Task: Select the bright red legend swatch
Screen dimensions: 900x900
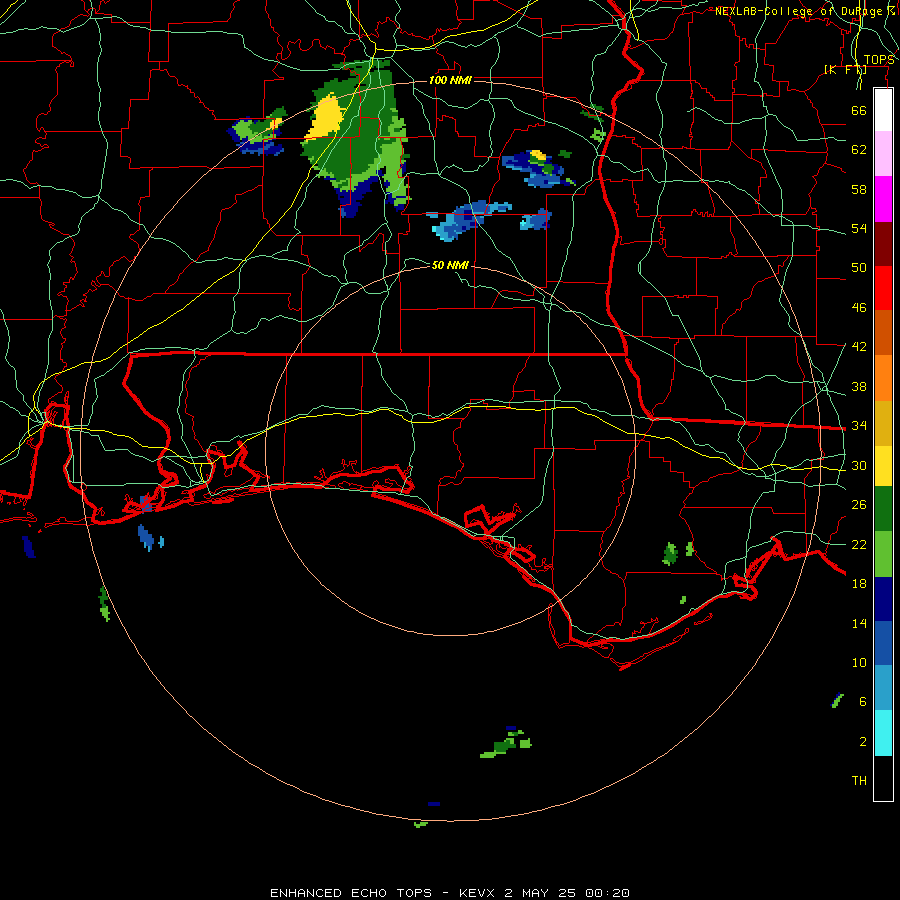Action: (x=883, y=288)
